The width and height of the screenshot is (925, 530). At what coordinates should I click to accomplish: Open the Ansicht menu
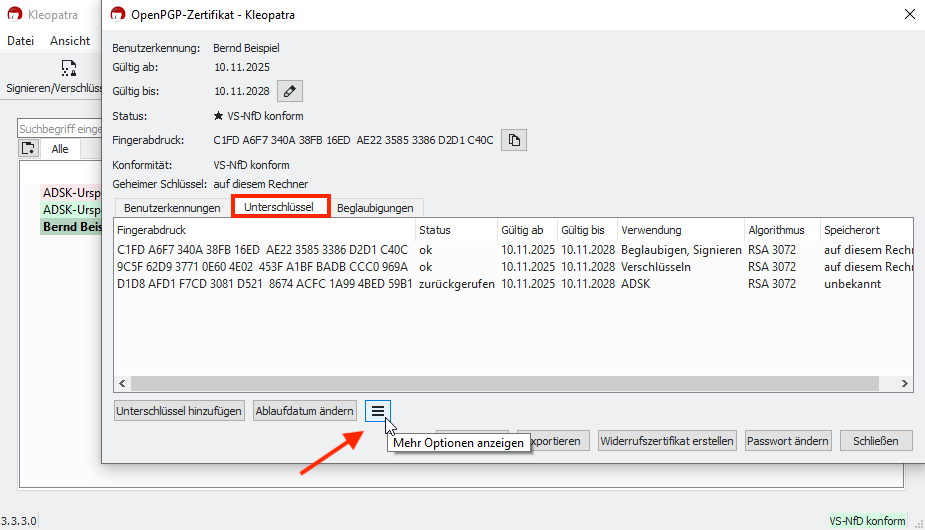(70, 41)
